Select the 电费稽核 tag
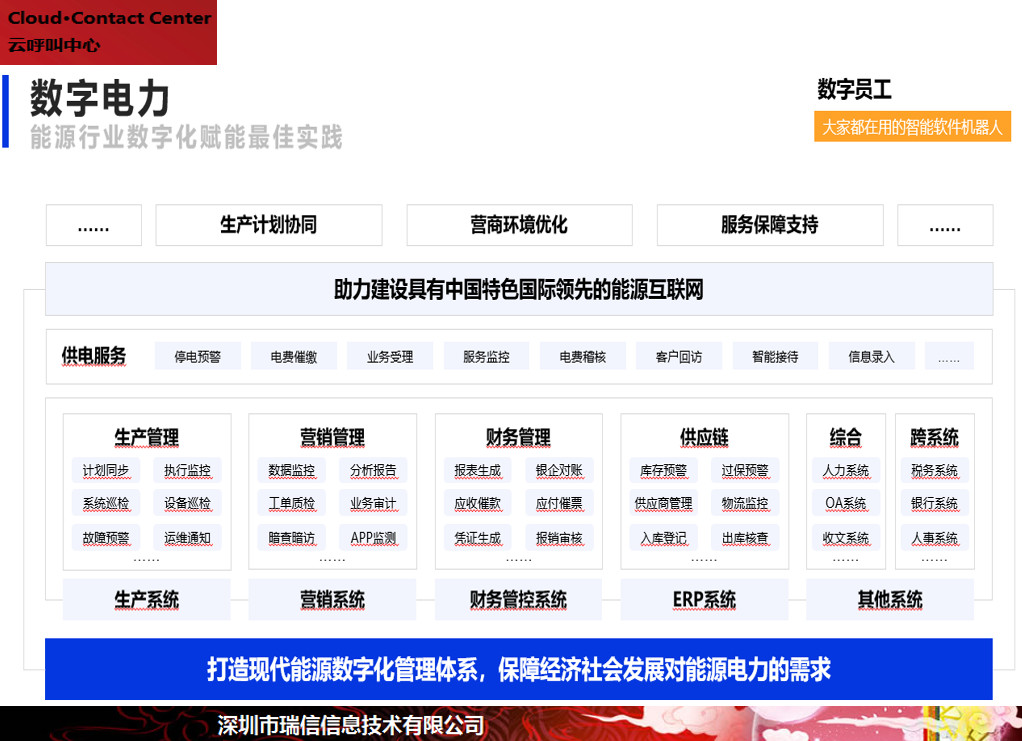The height and width of the screenshot is (741, 1022). [x=583, y=356]
